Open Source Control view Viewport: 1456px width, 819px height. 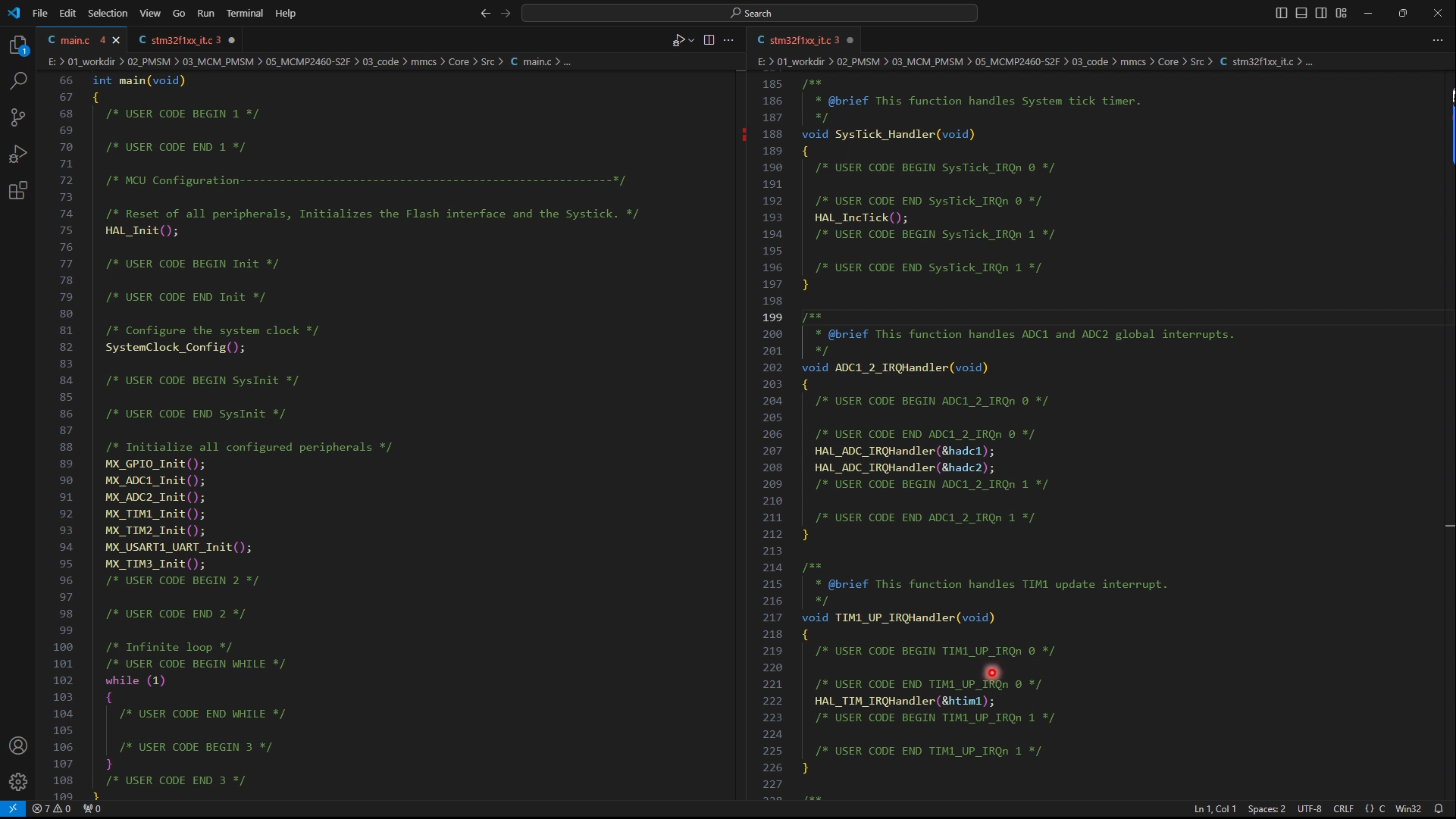(x=18, y=117)
